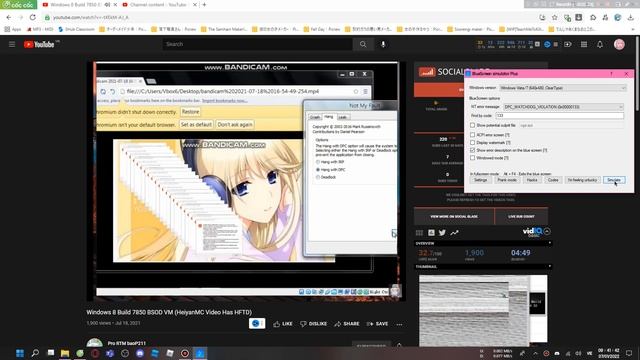
Task: Open Discord from the taskbar
Action: pos(140,353)
